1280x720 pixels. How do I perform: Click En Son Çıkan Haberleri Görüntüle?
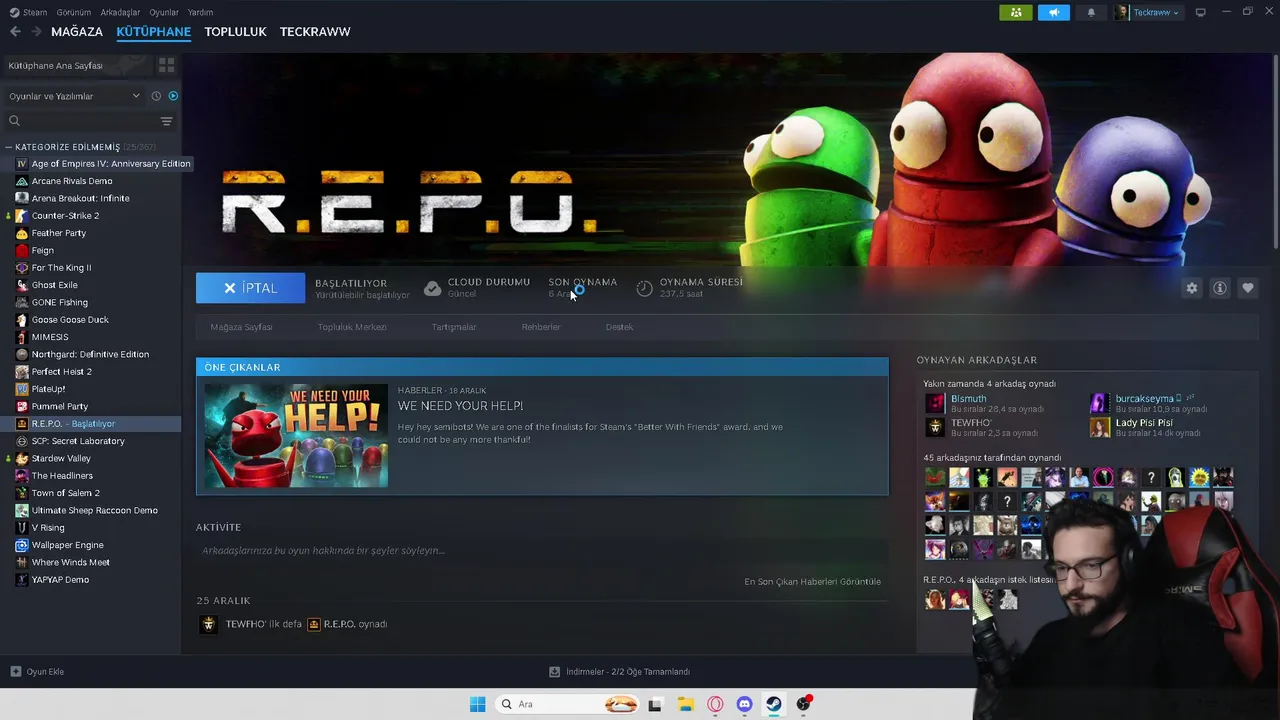click(812, 582)
